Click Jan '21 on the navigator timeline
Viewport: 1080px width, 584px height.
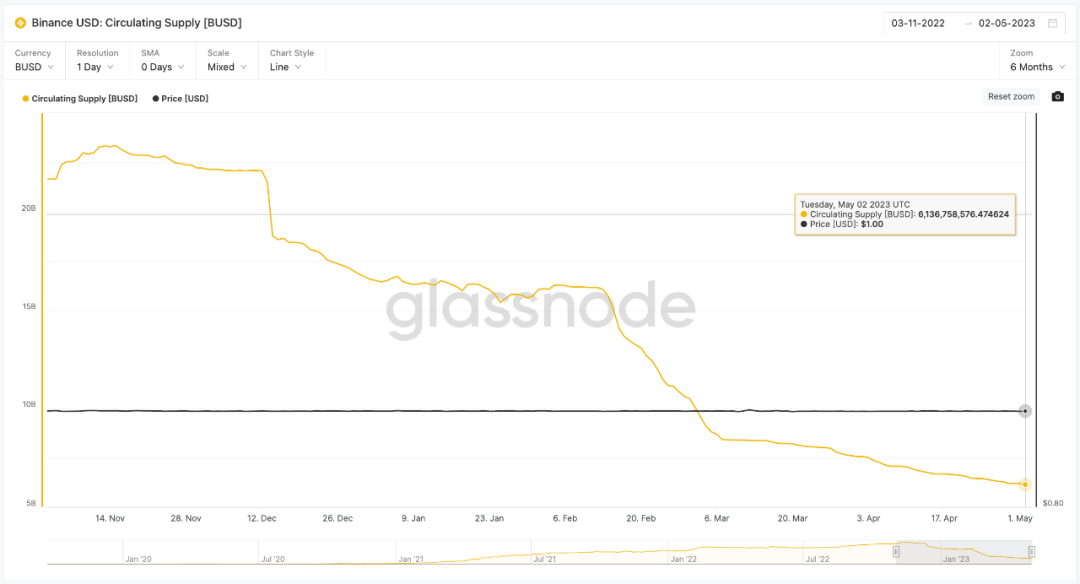pos(411,560)
